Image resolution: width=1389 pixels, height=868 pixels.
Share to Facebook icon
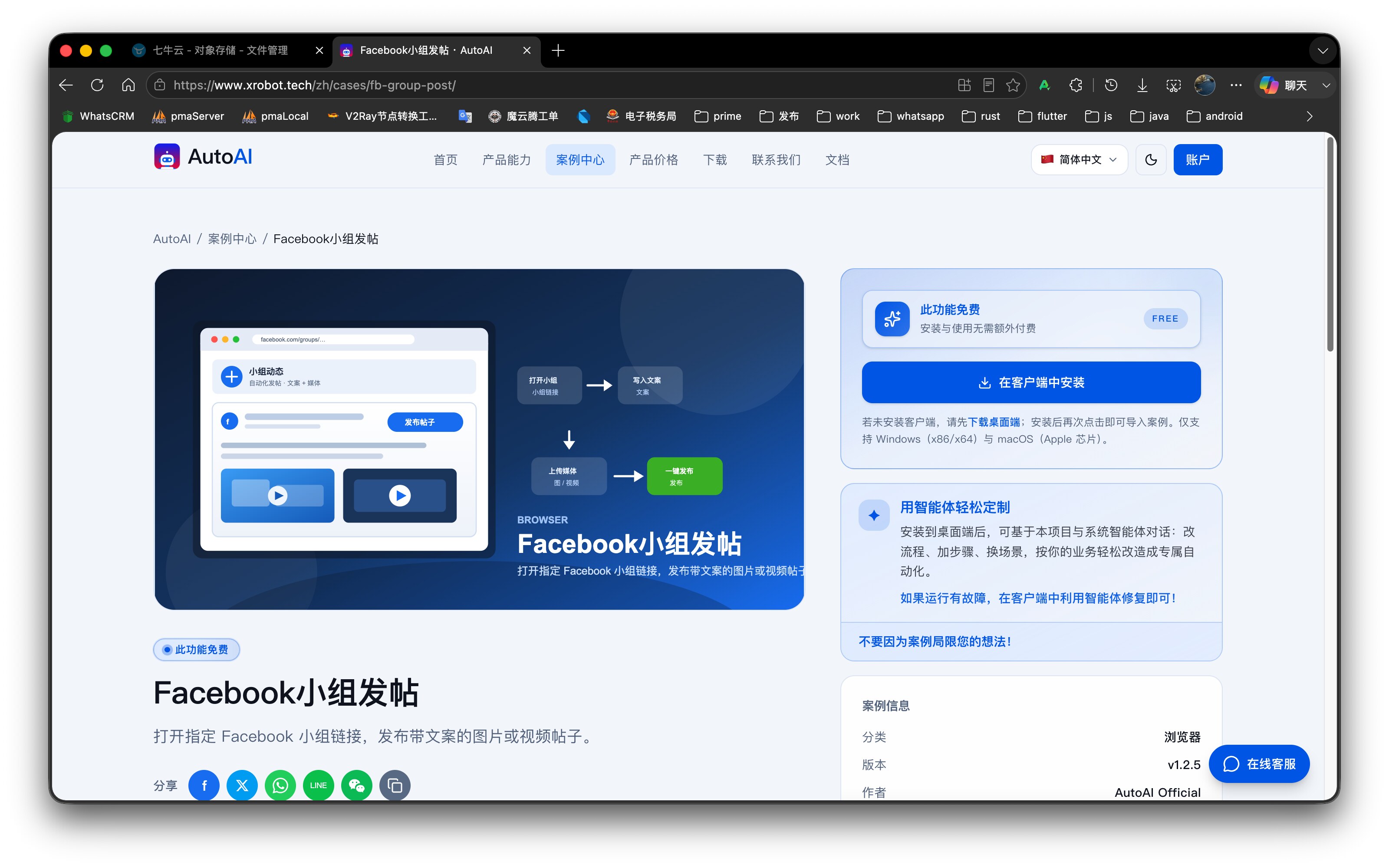[x=204, y=785]
